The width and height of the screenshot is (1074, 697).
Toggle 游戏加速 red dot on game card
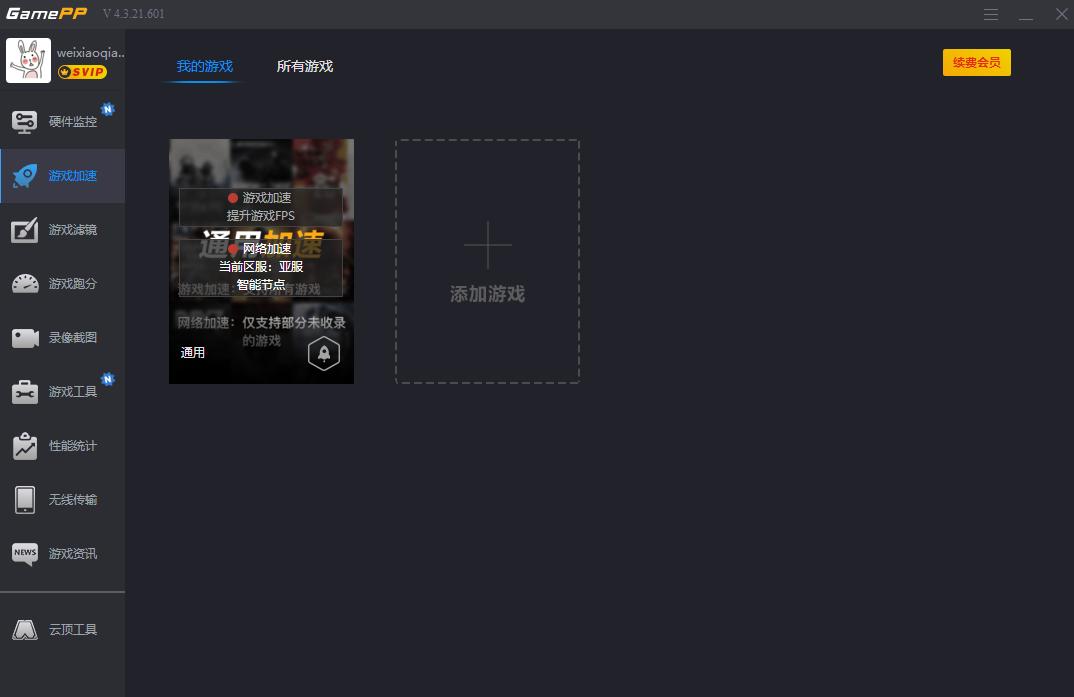[x=233, y=198]
